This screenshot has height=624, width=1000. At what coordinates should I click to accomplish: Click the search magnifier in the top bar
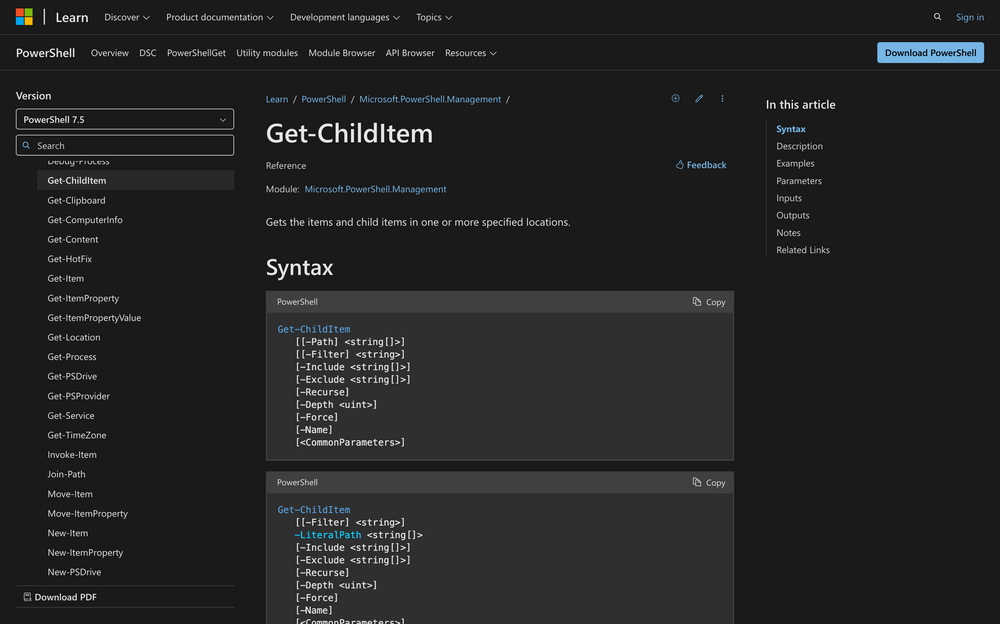coord(937,17)
